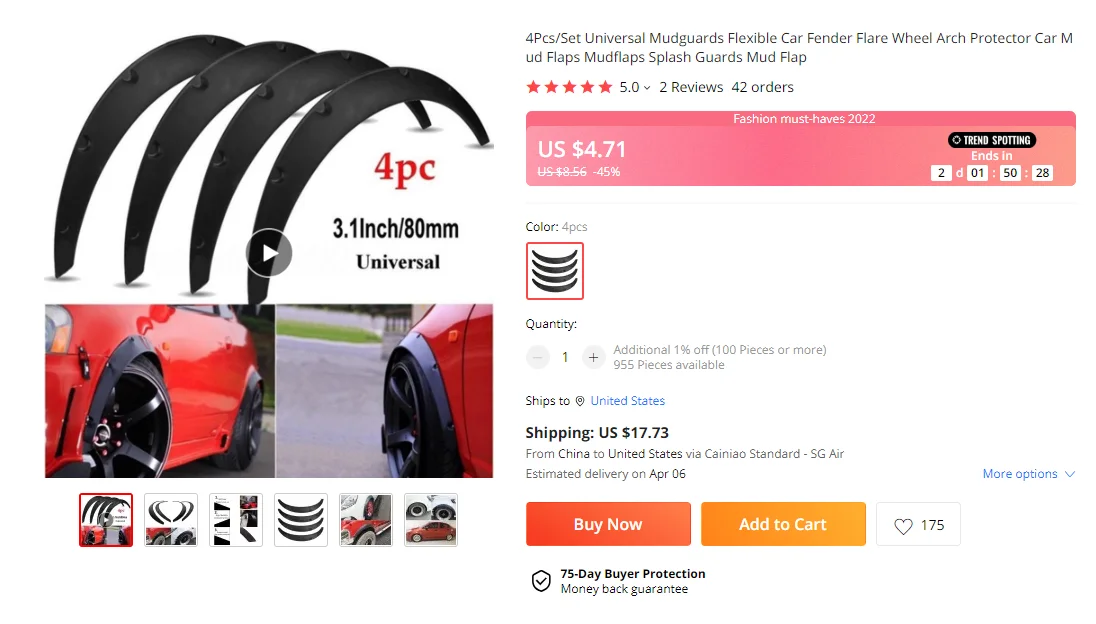Play the product video
The width and height of the screenshot is (1096, 624).
(269, 253)
